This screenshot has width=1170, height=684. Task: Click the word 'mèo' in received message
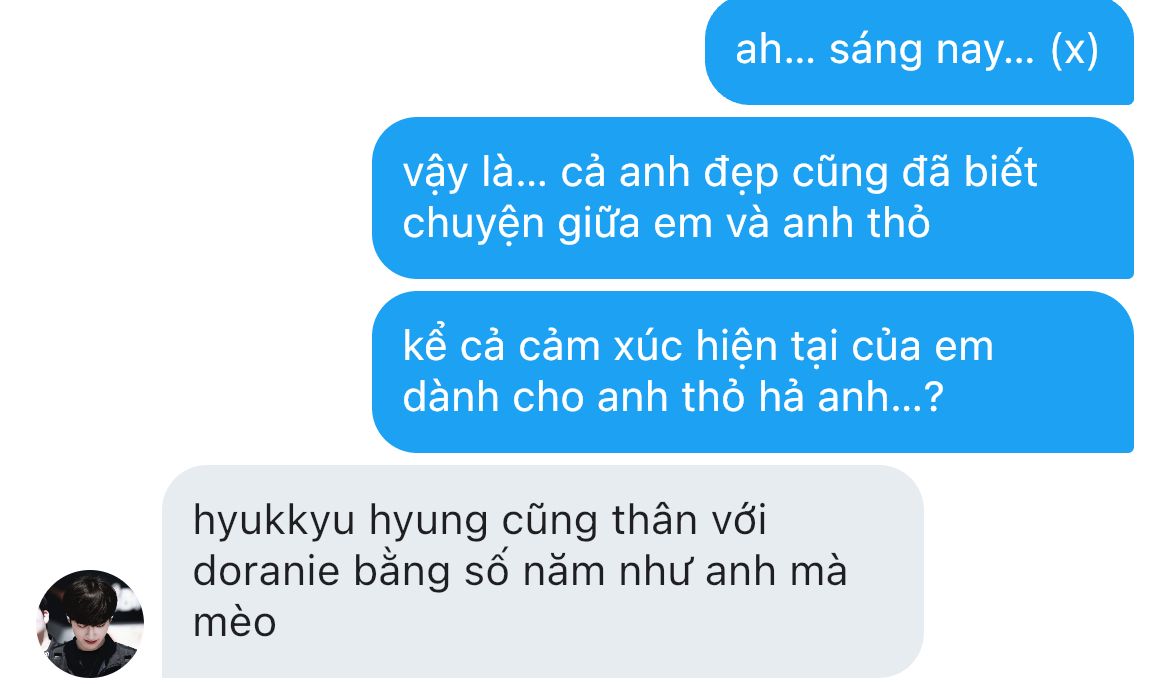point(234,623)
